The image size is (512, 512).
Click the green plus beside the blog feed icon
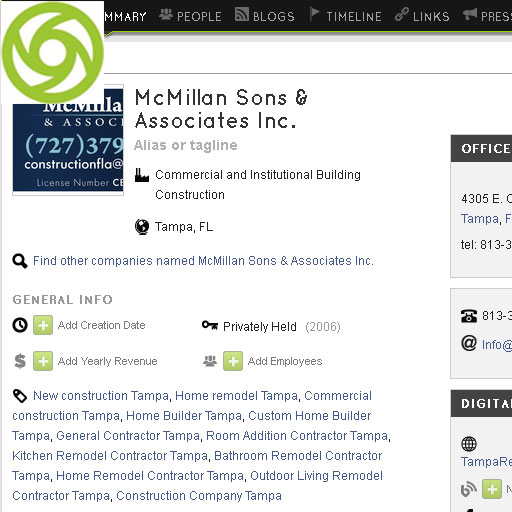[492, 489]
